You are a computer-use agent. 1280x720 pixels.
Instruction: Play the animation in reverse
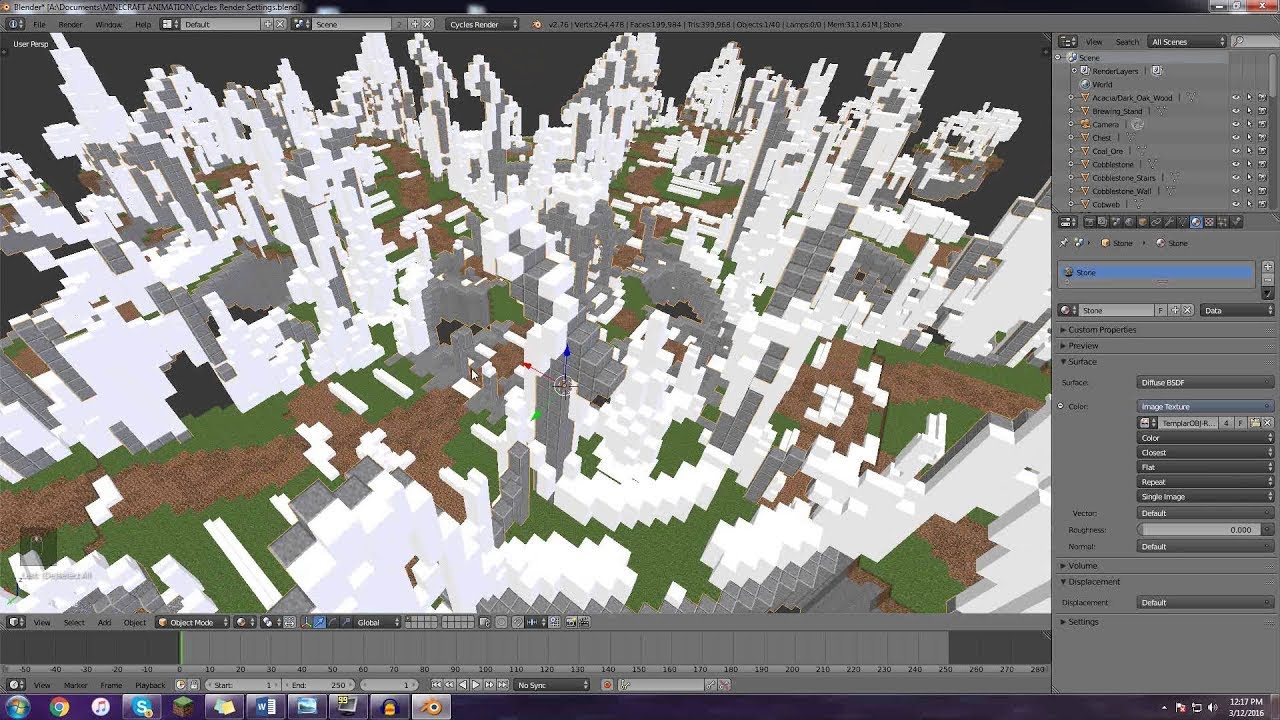coord(463,685)
